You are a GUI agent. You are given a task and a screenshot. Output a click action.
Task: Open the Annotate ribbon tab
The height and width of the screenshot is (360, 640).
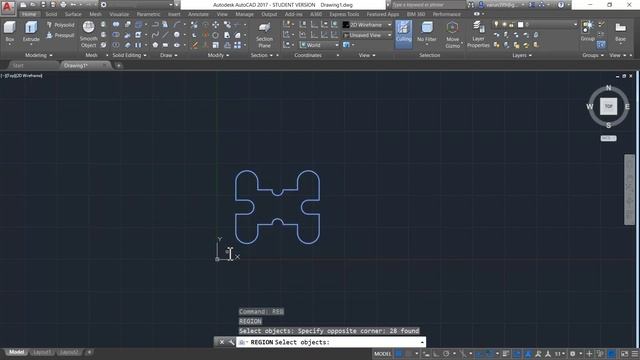[x=198, y=14]
